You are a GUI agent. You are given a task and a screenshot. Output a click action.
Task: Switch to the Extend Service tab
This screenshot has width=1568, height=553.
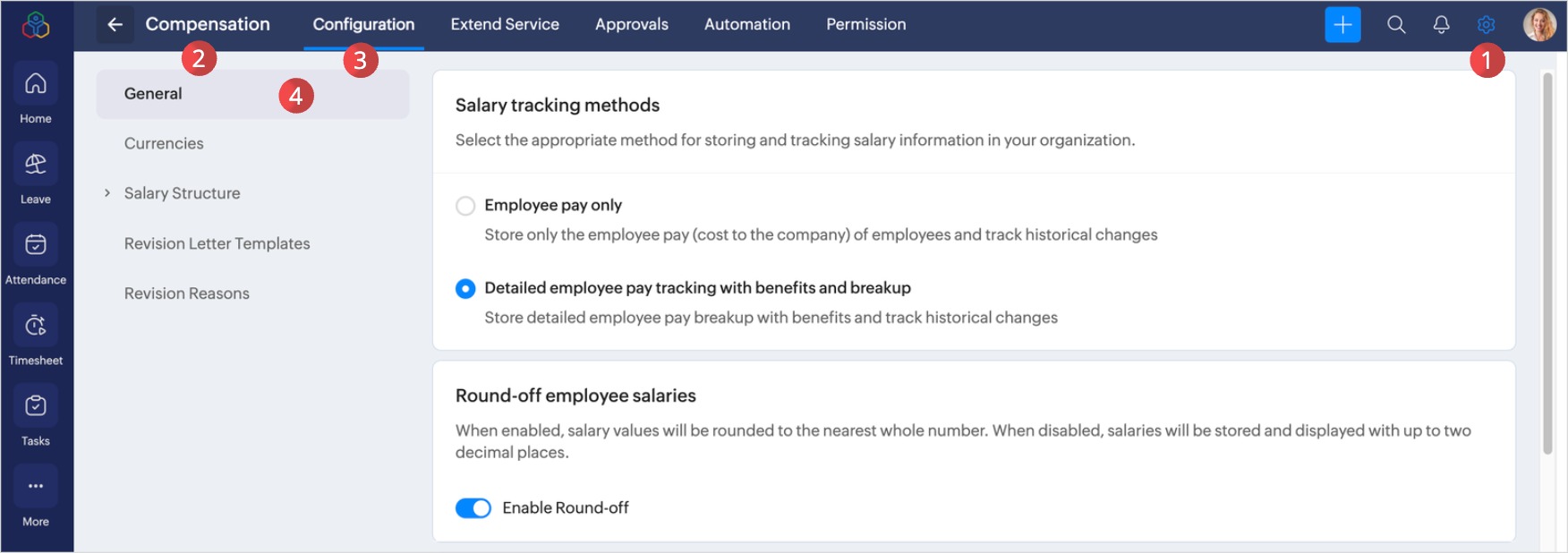(505, 24)
